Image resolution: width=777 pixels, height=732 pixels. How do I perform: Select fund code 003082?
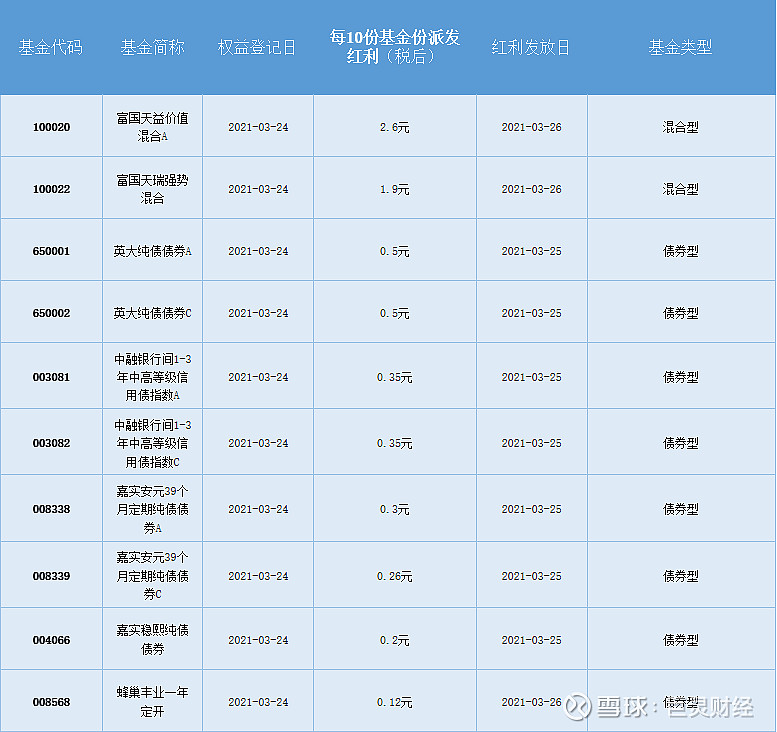[52, 443]
